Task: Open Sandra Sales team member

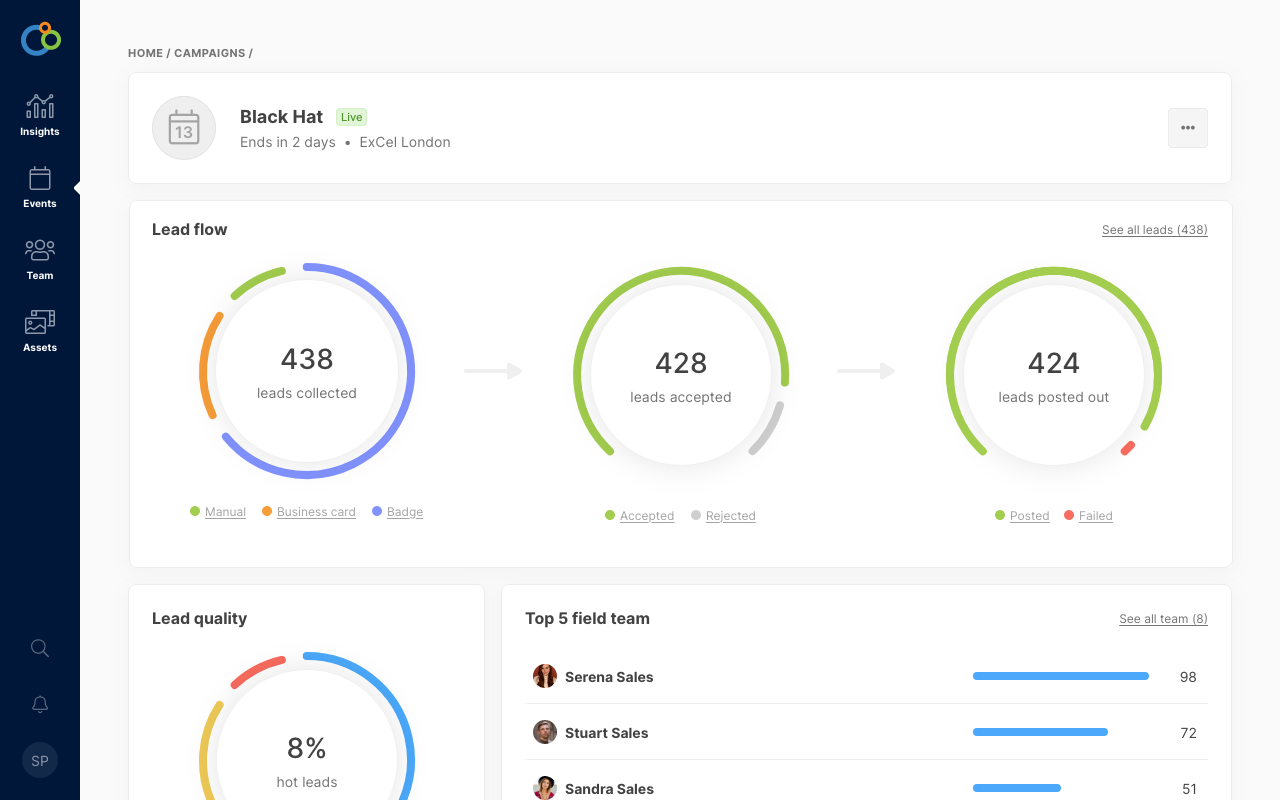Action: pyautogui.click(x=609, y=789)
